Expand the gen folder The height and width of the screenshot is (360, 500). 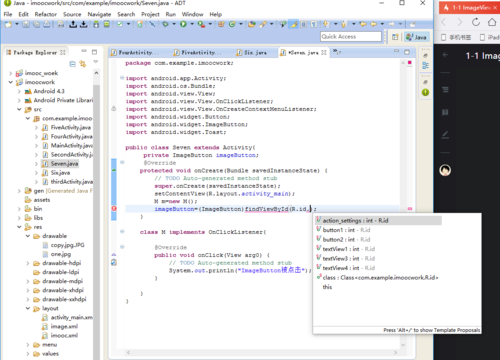pos(19,191)
